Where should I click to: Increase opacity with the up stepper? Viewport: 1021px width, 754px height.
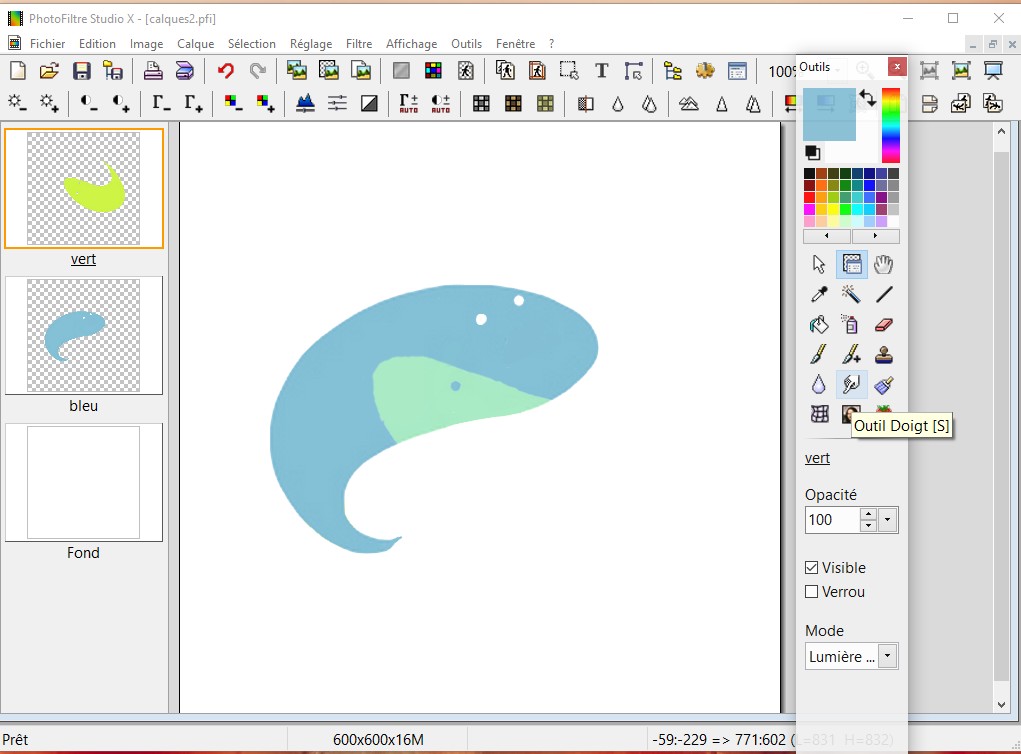pos(868,515)
